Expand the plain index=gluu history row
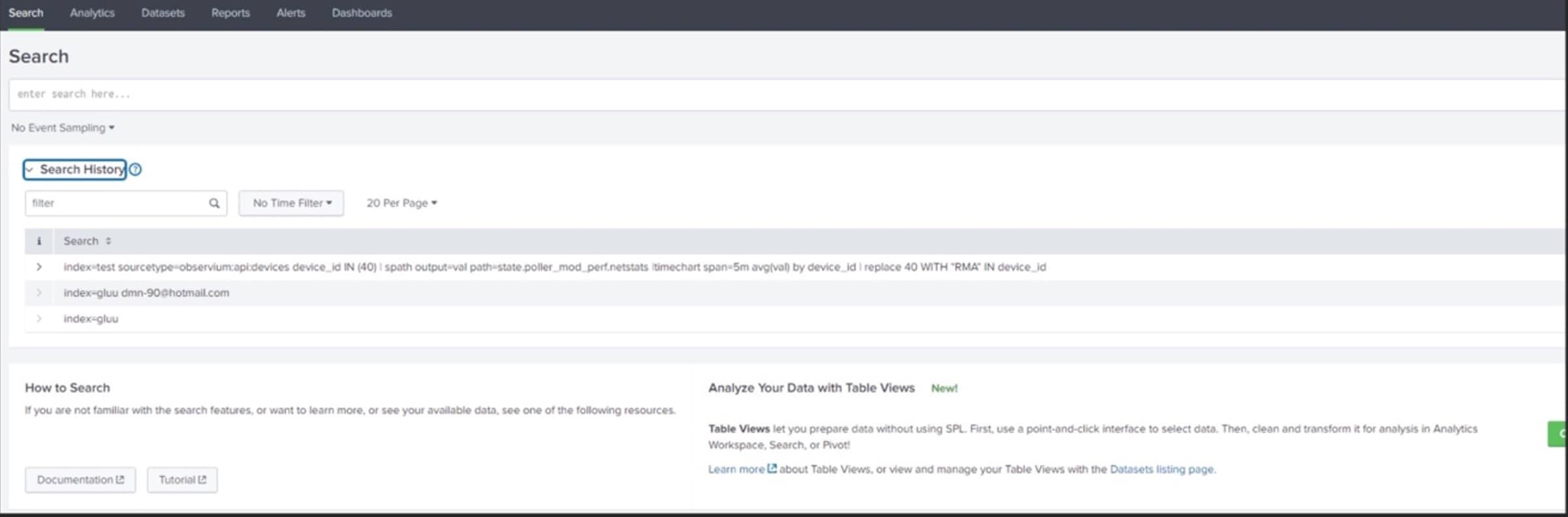Screen dimensions: 1568x517 point(39,319)
